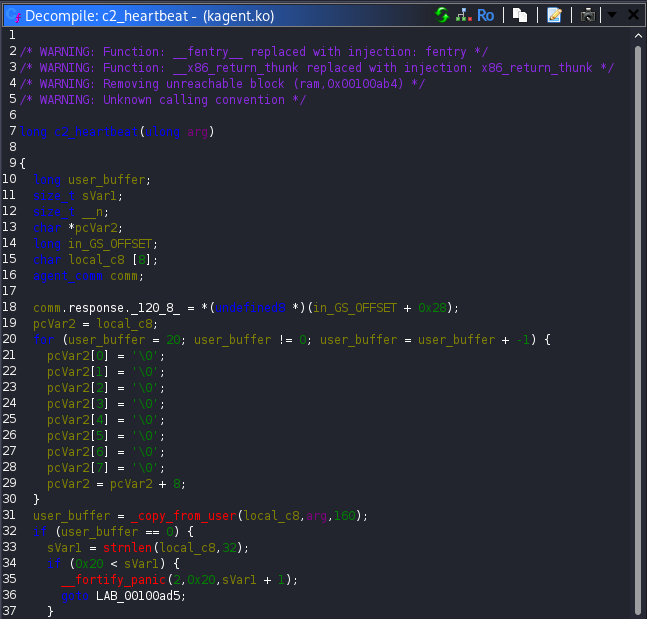The width and height of the screenshot is (647, 619).
Task: Select the c2_heartbeat function name in signature
Action: tap(95, 131)
